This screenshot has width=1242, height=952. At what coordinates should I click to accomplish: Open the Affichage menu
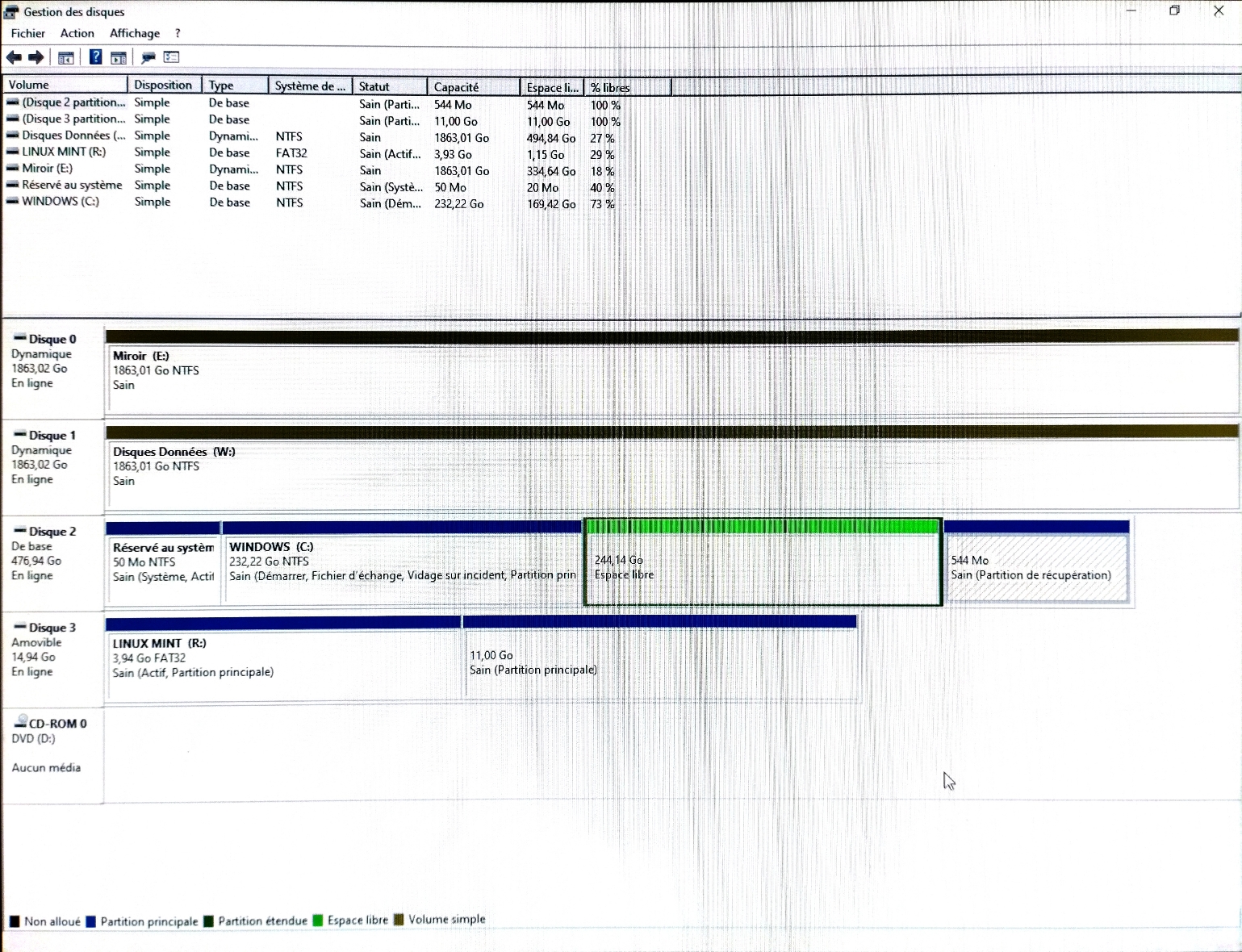[x=135, y=33]
